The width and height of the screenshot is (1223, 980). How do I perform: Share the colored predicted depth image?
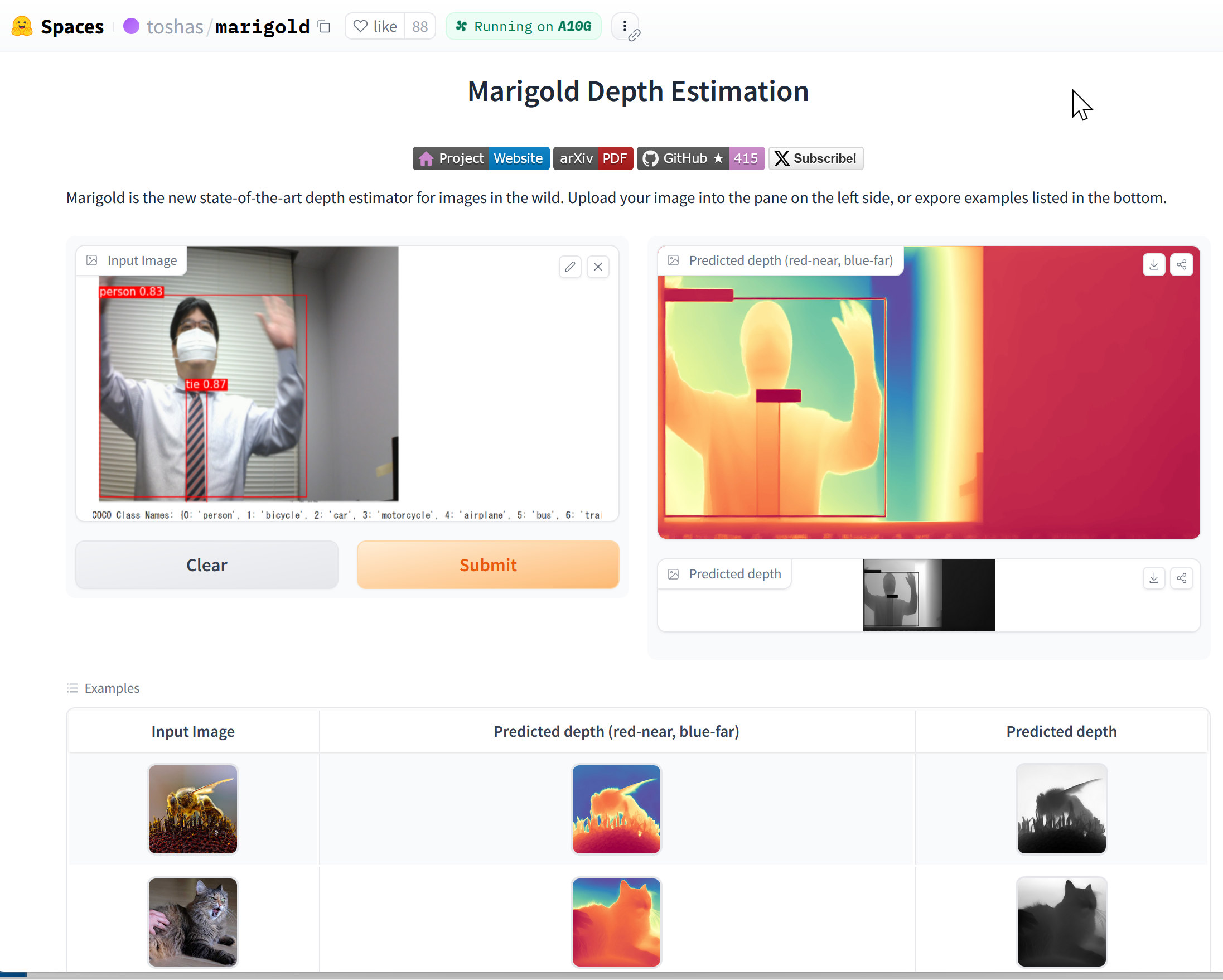[x=1182, y=265]
